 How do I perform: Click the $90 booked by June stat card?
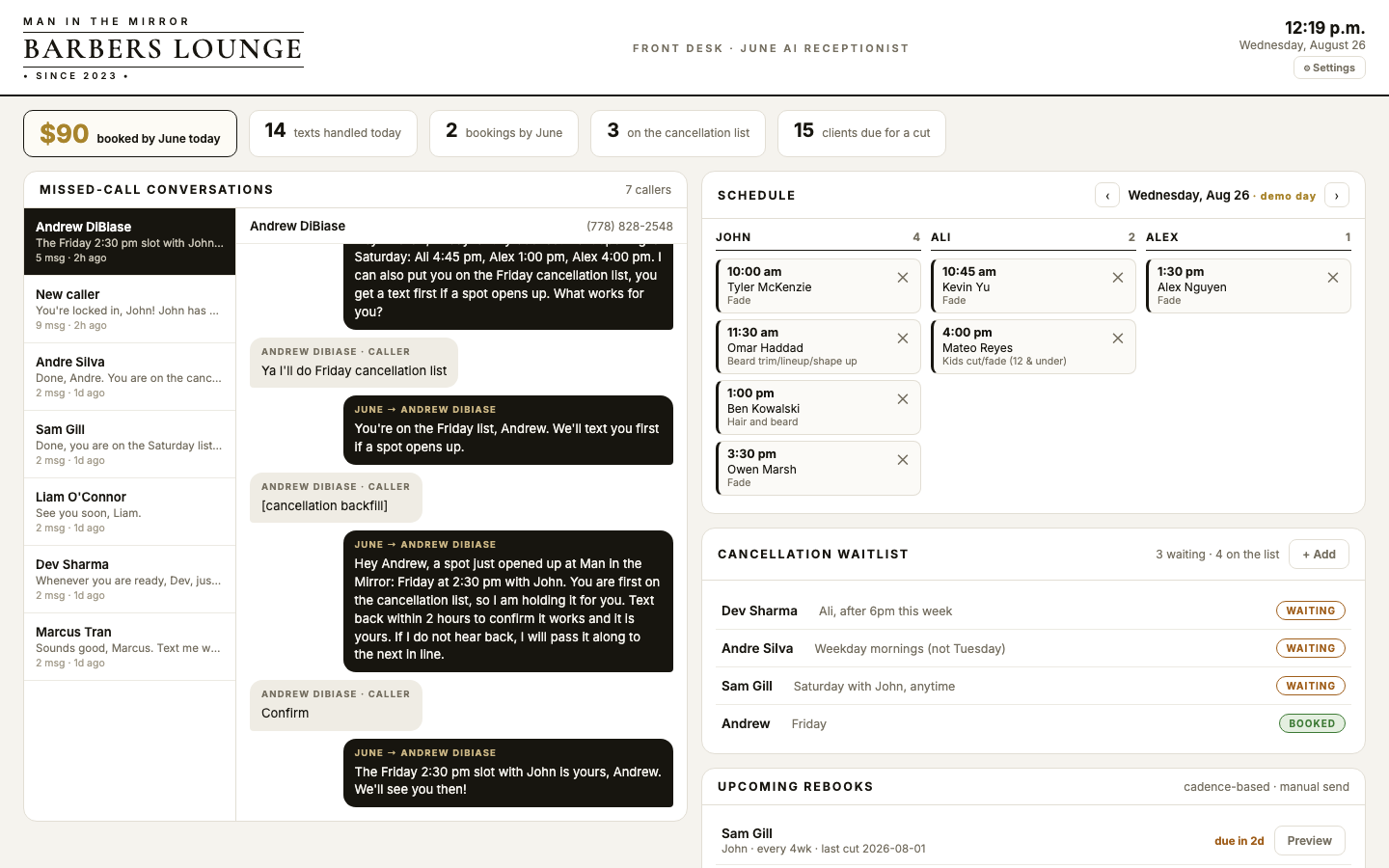(130, 133)
